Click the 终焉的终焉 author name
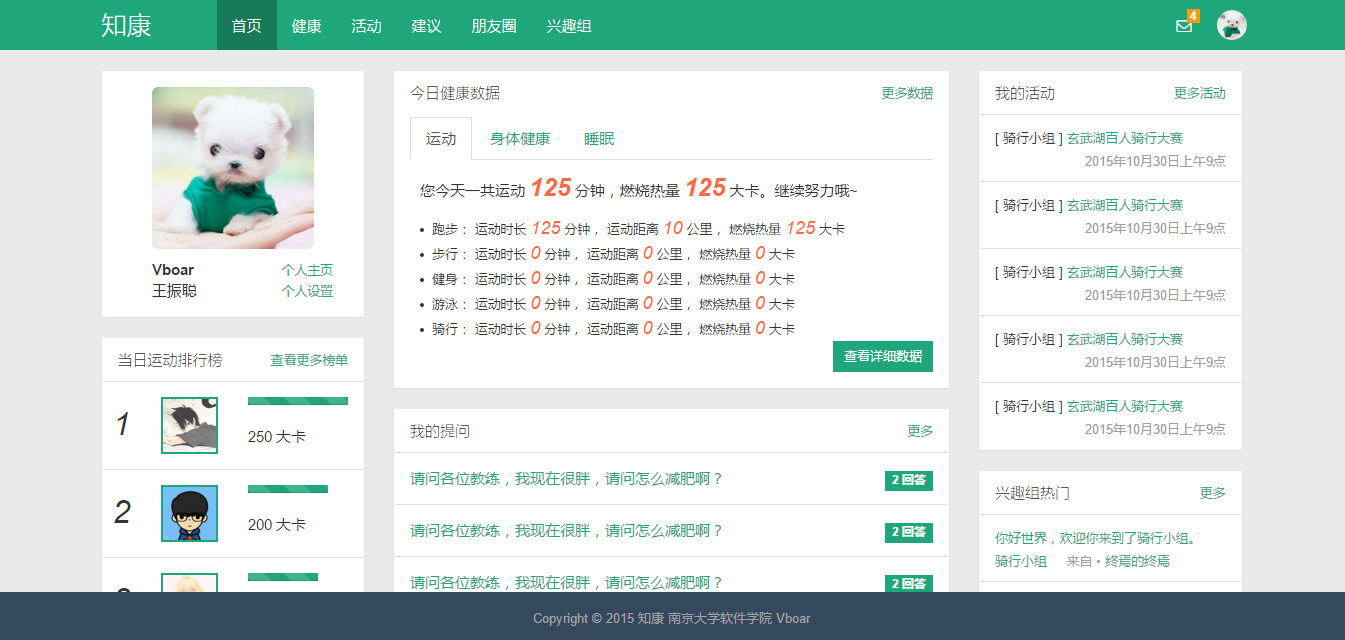Image resolution: width=1345 pixels, height=640 pixels. [x=1138, y=561]
